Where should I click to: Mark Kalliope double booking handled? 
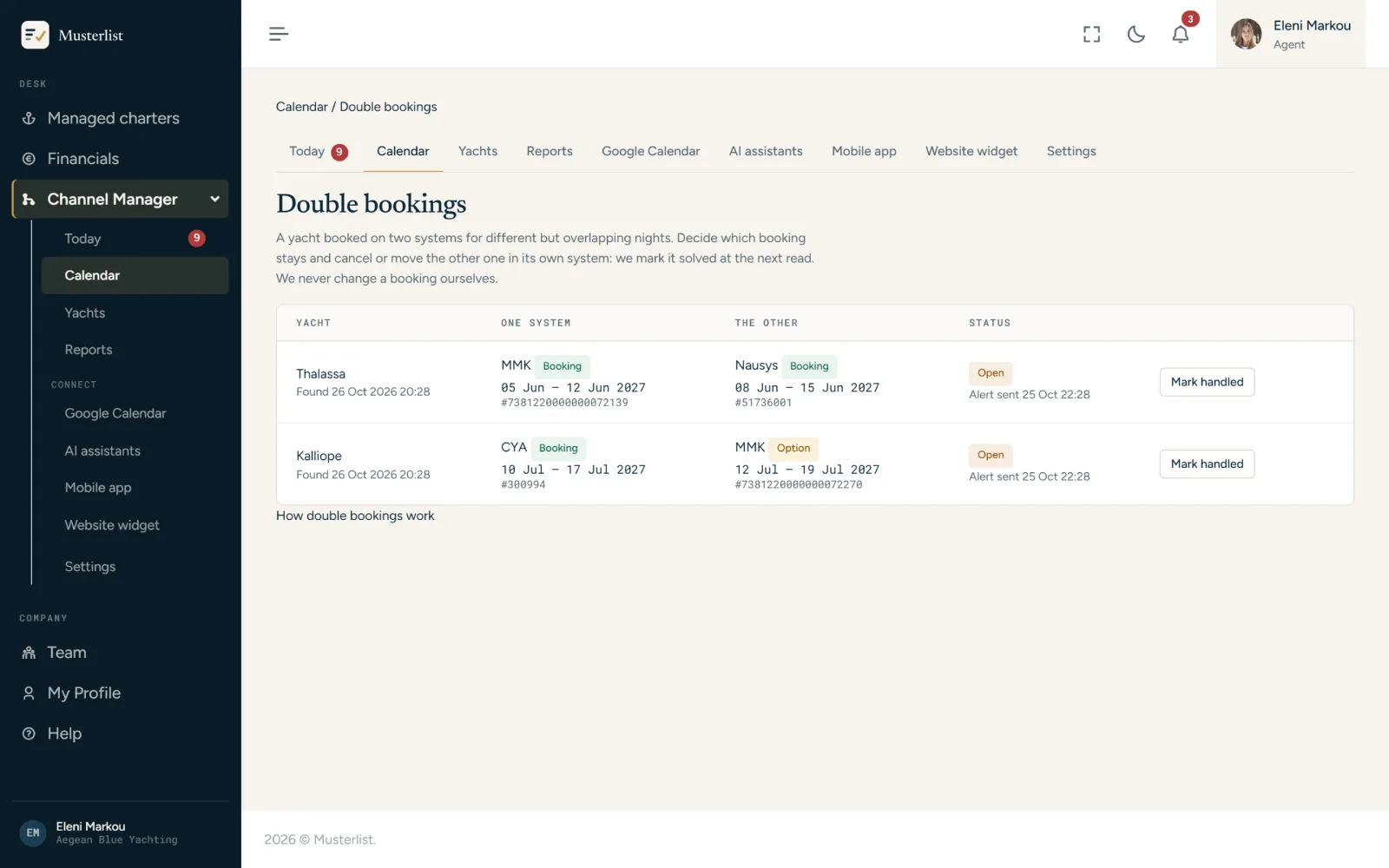pyautogui.click(x=1207, y=464)
